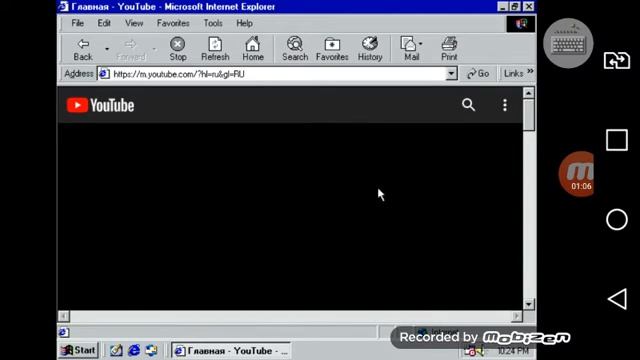Click the page icon in address bar
This screenshot has height=360, width=640.
(104, 74)
